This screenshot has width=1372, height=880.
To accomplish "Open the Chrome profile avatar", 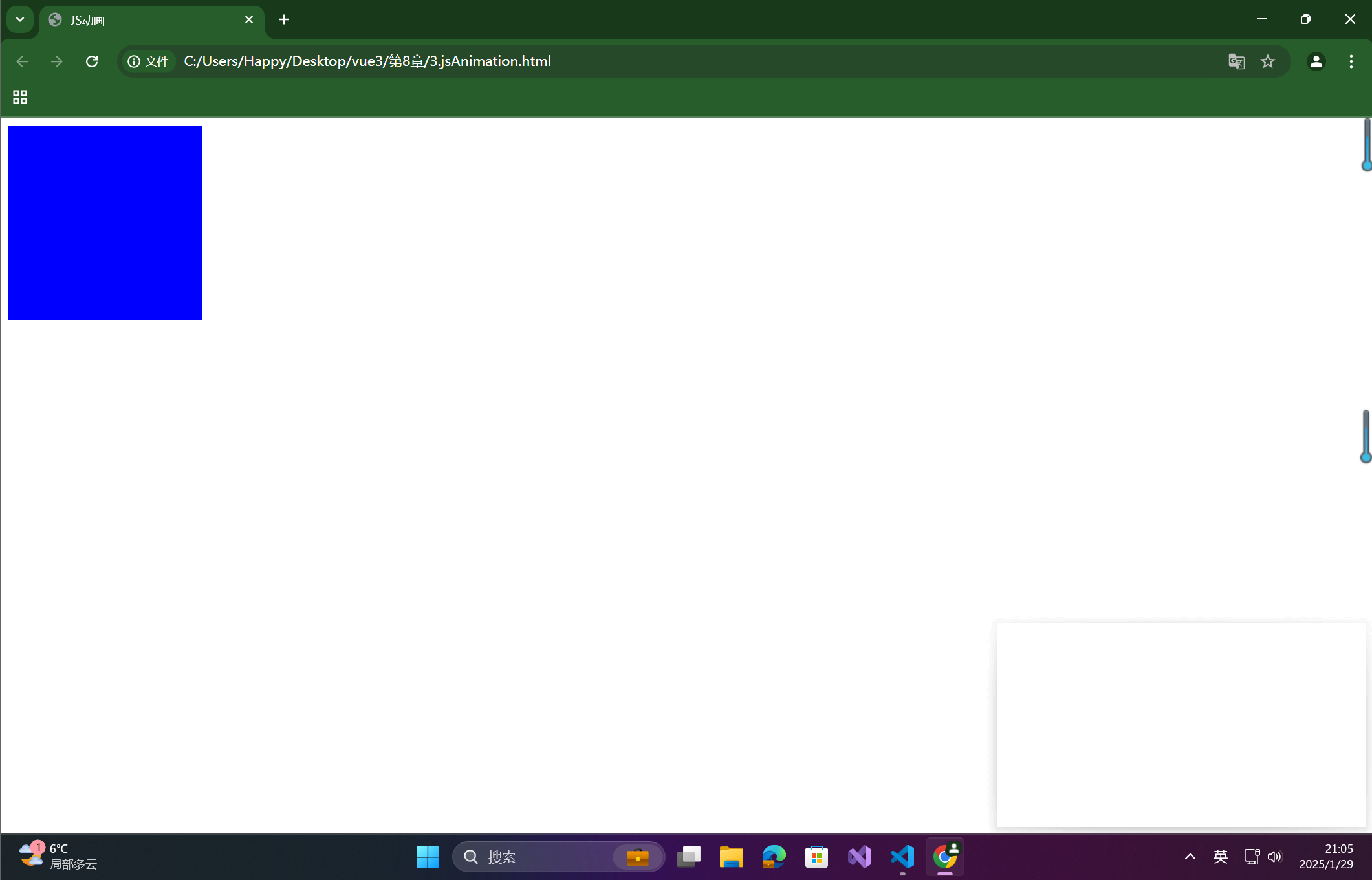I will pyautogui.click(x=1316, y=61).
